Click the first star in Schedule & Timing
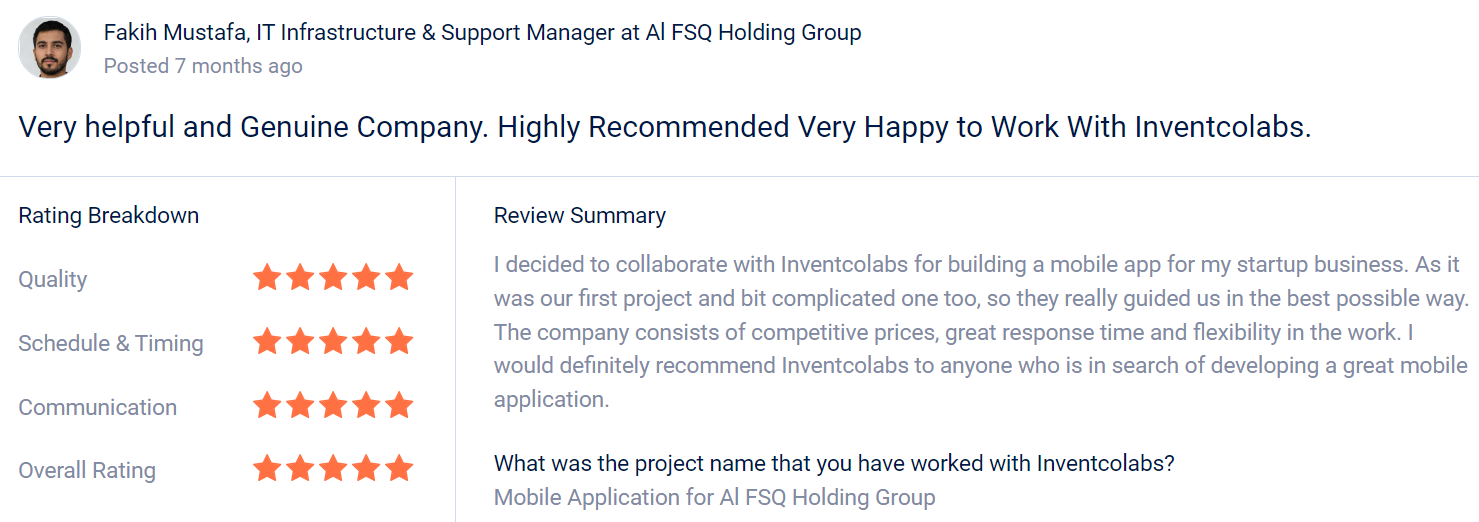Viewport: 1479px width, 522px height. pyautogui.click(x=267, y=342)
